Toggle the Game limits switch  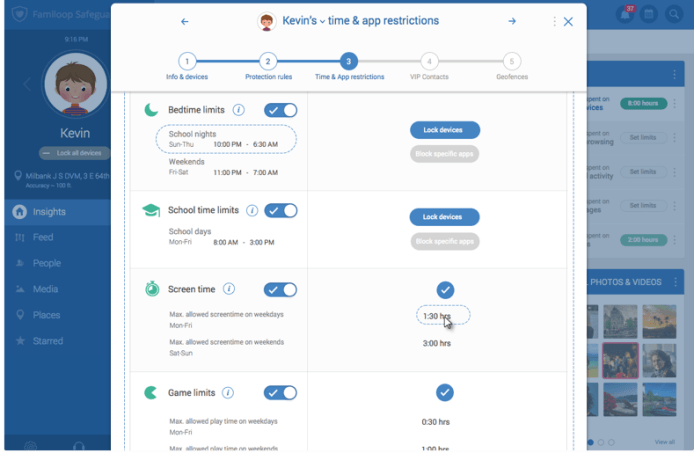click(x=280, y=393)
